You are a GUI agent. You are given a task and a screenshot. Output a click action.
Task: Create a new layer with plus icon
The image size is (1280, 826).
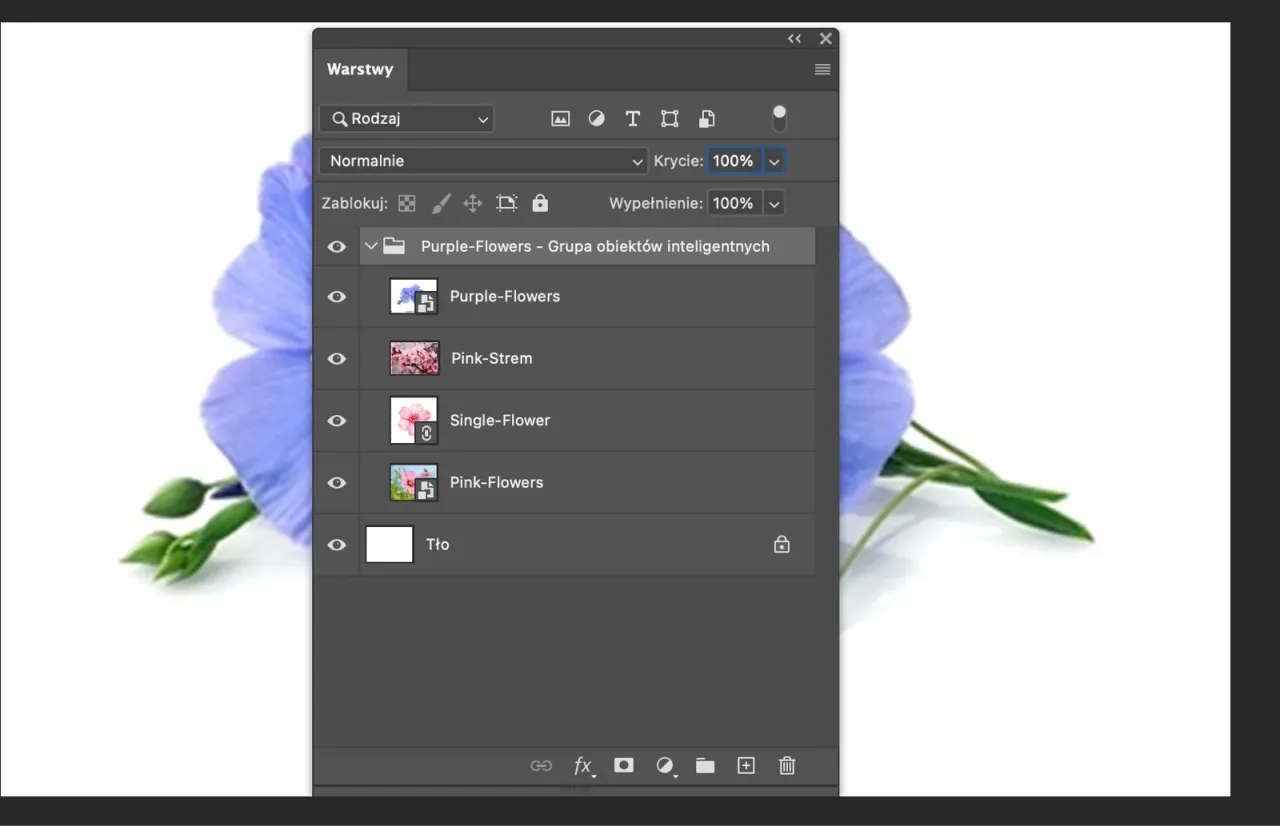pyautogui.click(x=746, y=765)
